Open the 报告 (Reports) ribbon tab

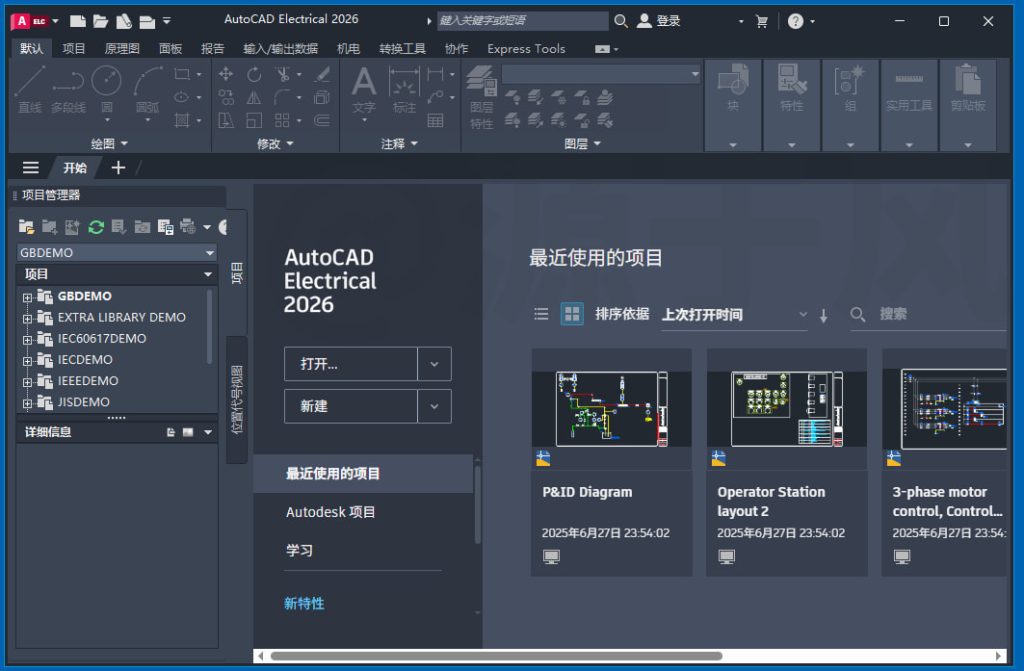click(212, 49)
